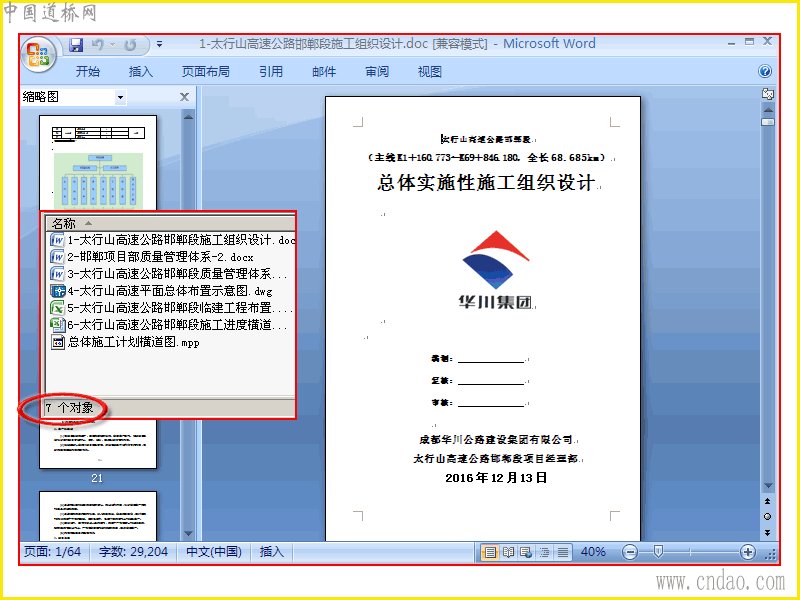Viewport: 800px width, 600px height.
Task: Open the 开始 ribbon tab
Action: click(x=88, y=71)
